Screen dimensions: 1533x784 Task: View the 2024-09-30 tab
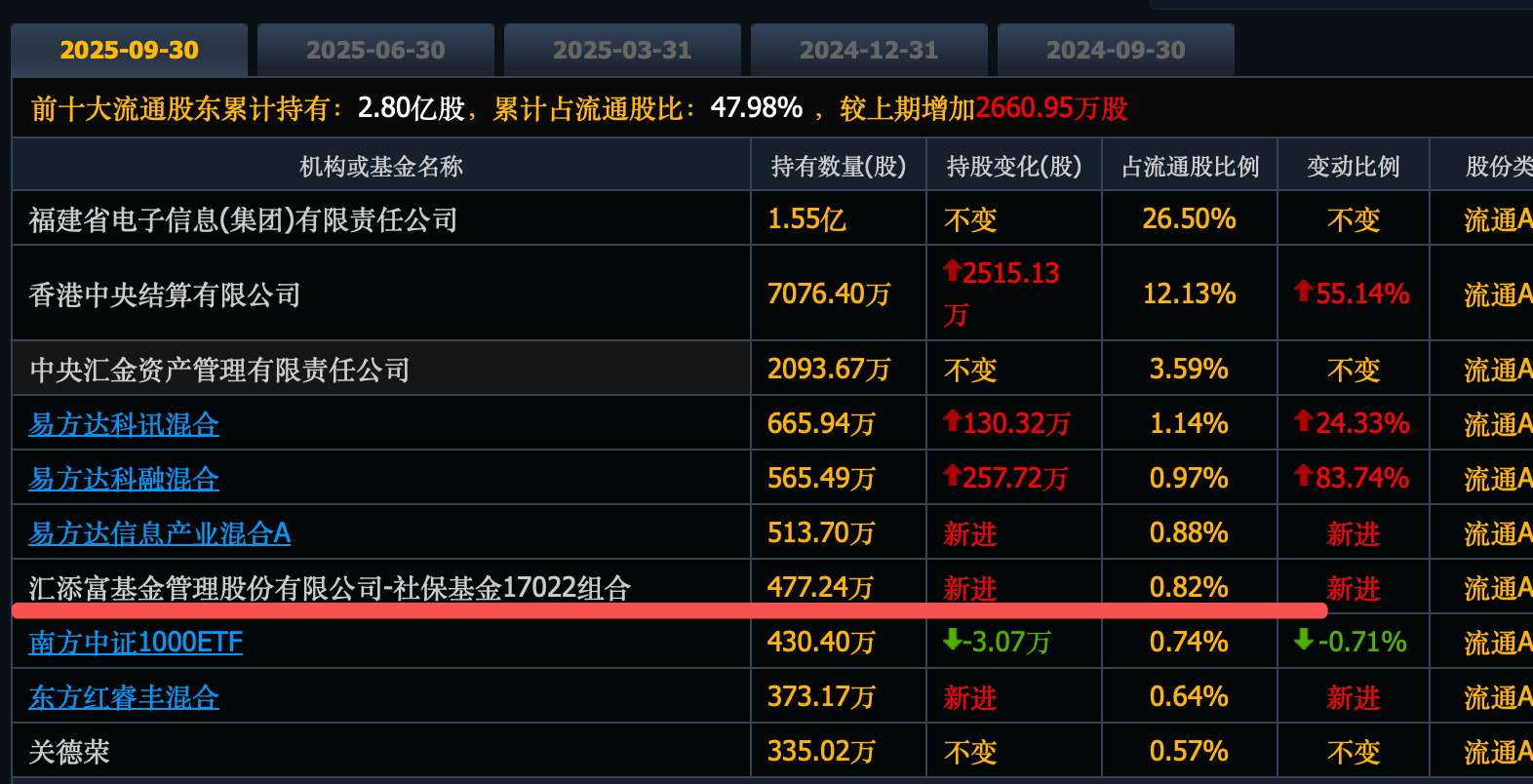(1116, 50)
